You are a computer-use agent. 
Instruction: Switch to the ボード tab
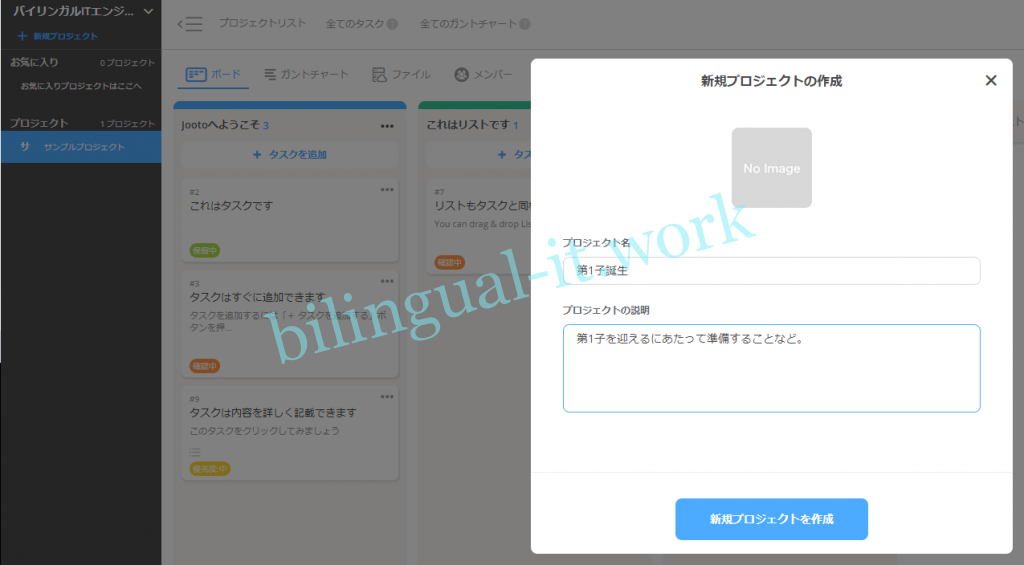(214, 75)
